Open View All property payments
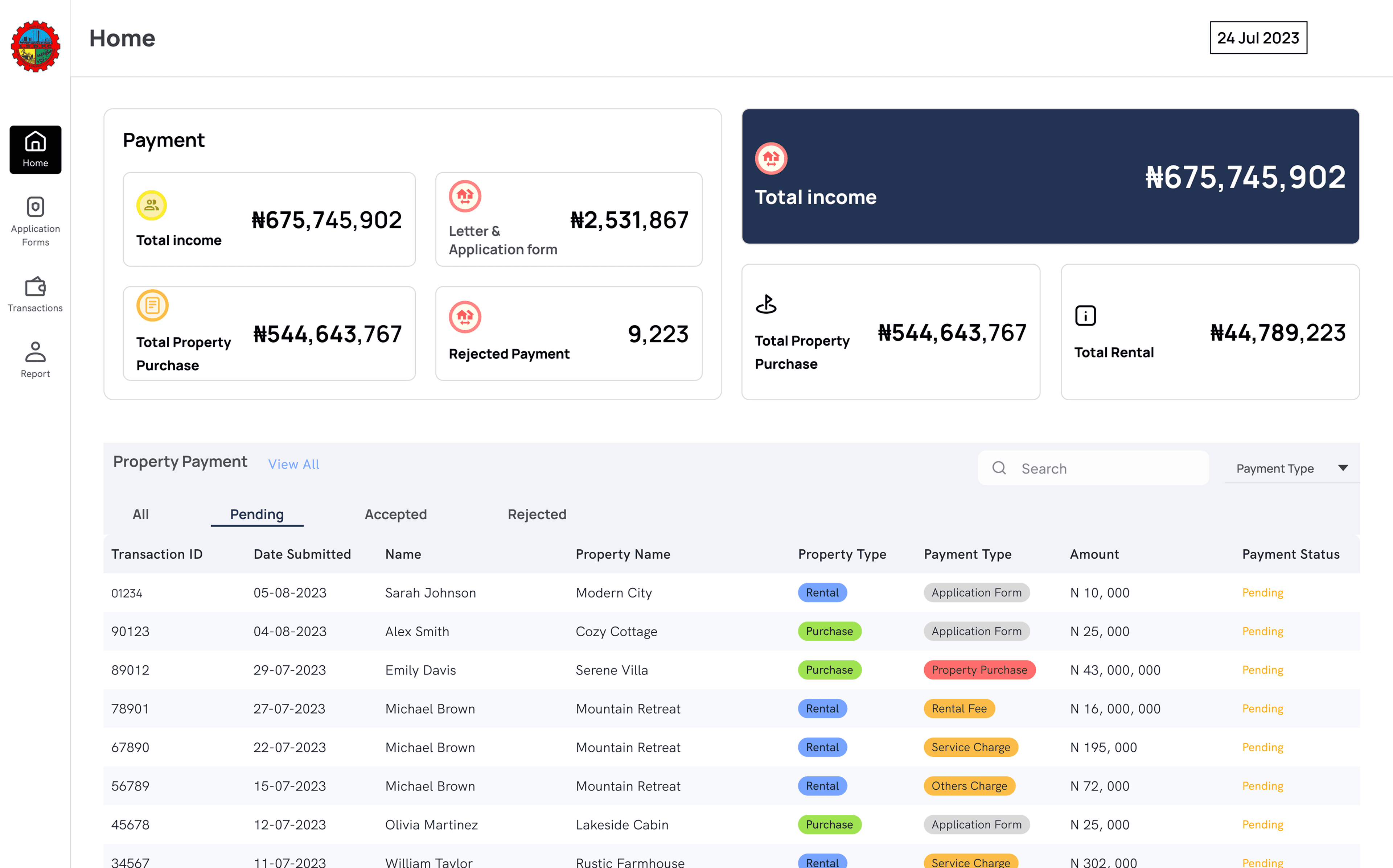 tap(293, 464)
